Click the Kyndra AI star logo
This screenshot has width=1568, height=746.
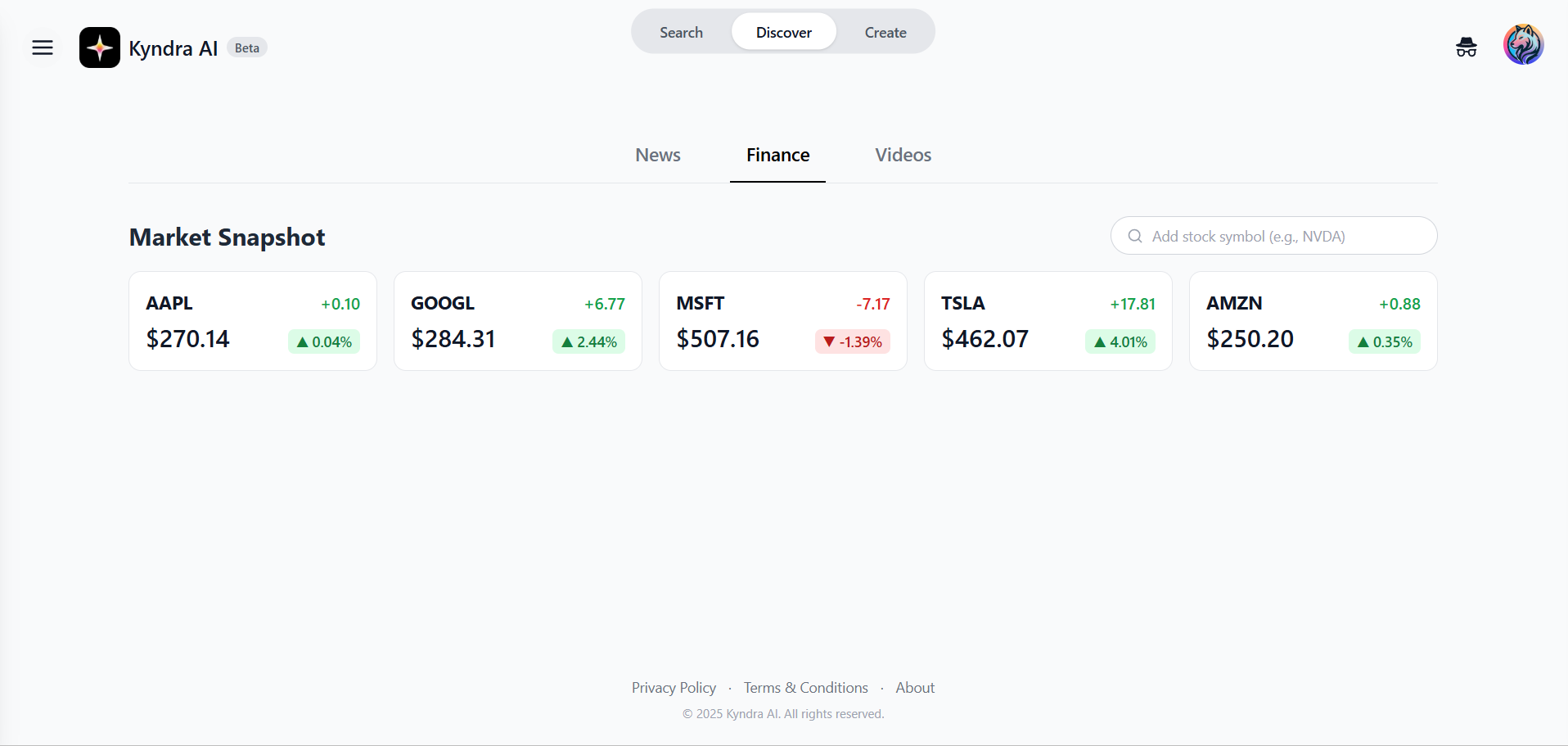[x=100, y=47]
